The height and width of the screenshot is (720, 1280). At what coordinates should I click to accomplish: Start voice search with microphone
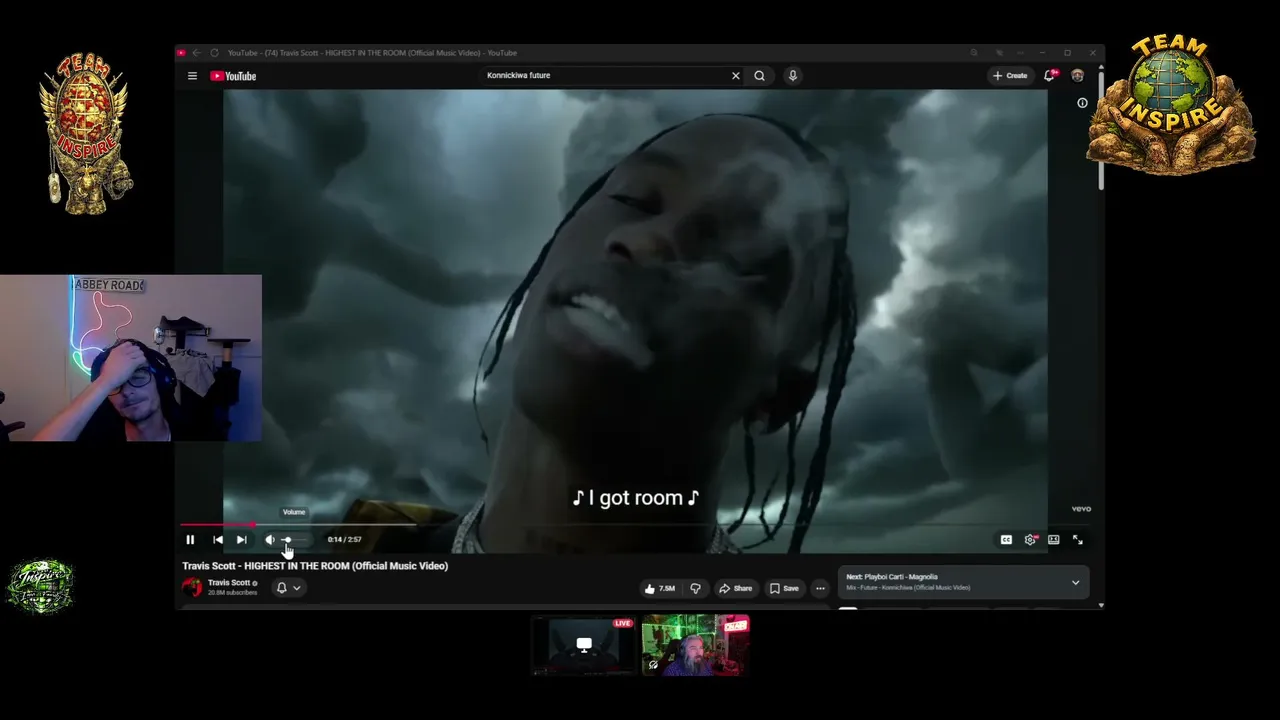coord(792,76)
